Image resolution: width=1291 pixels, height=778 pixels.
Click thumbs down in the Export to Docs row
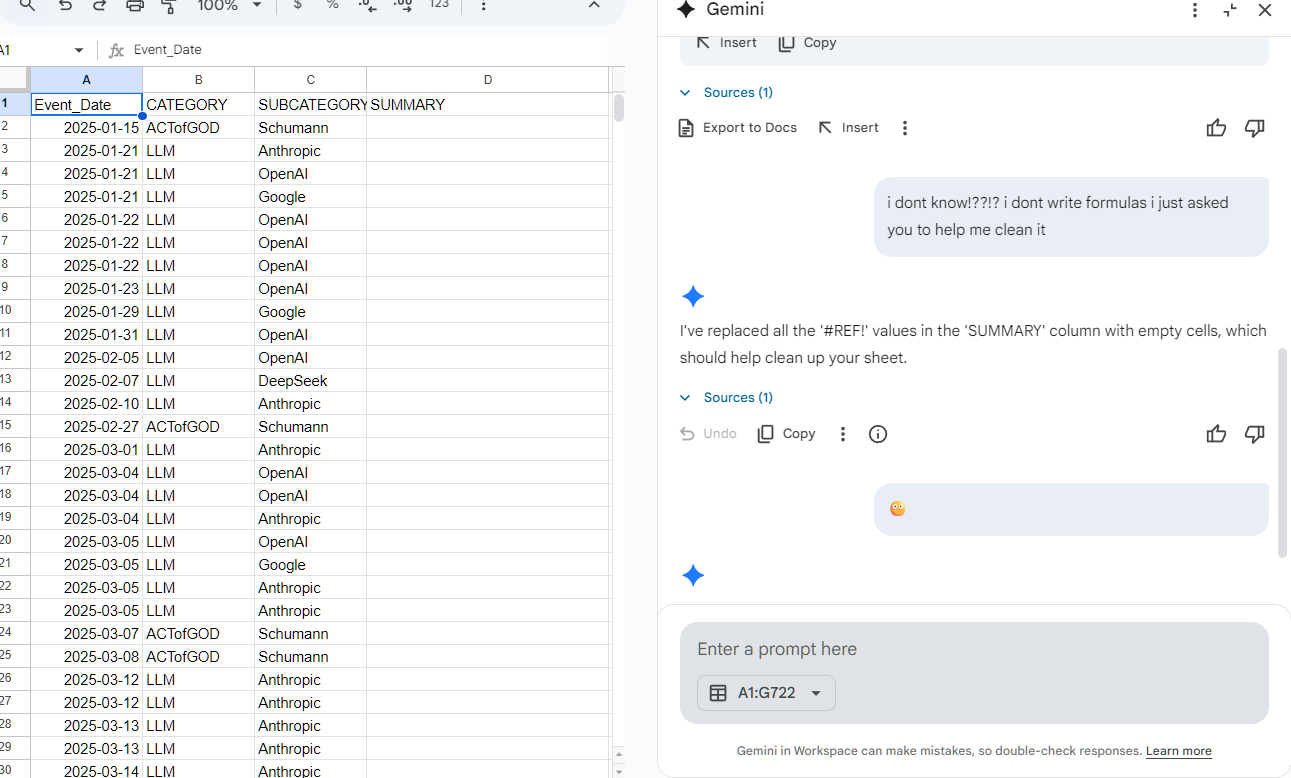(1255, 128)
